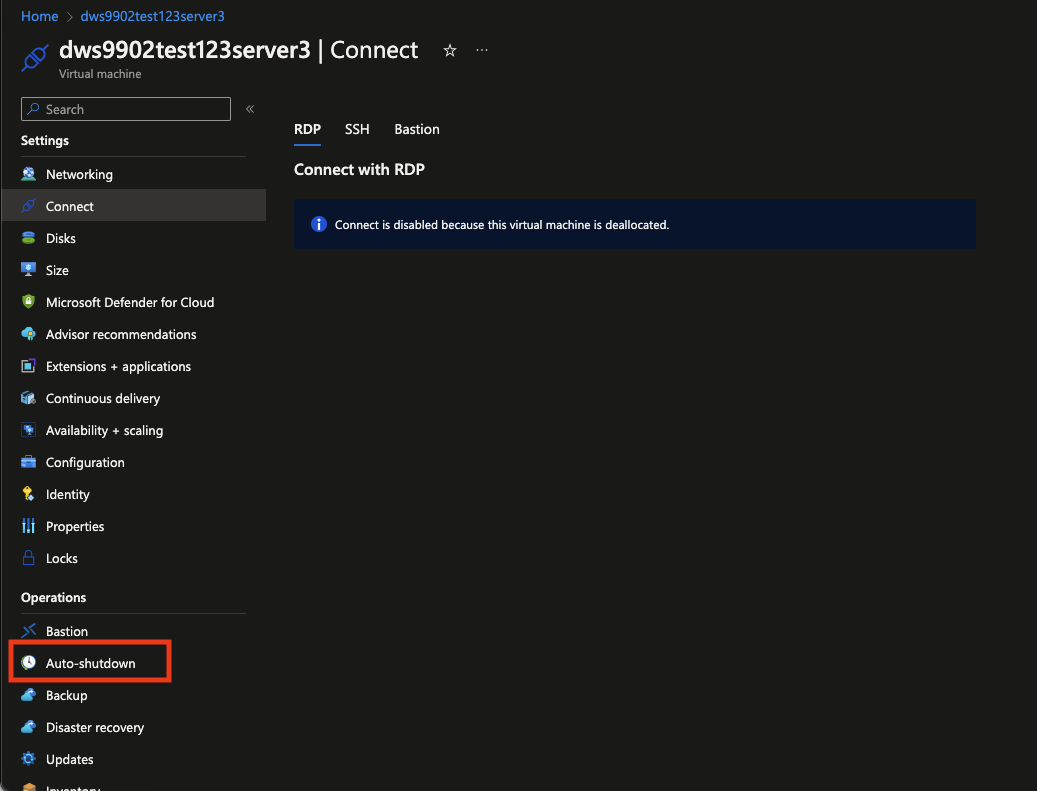The height and width of the screenshot is (791, 1037).
Task: Click the large virtual machine Connect header icon
Action: (x=34, y=58)
